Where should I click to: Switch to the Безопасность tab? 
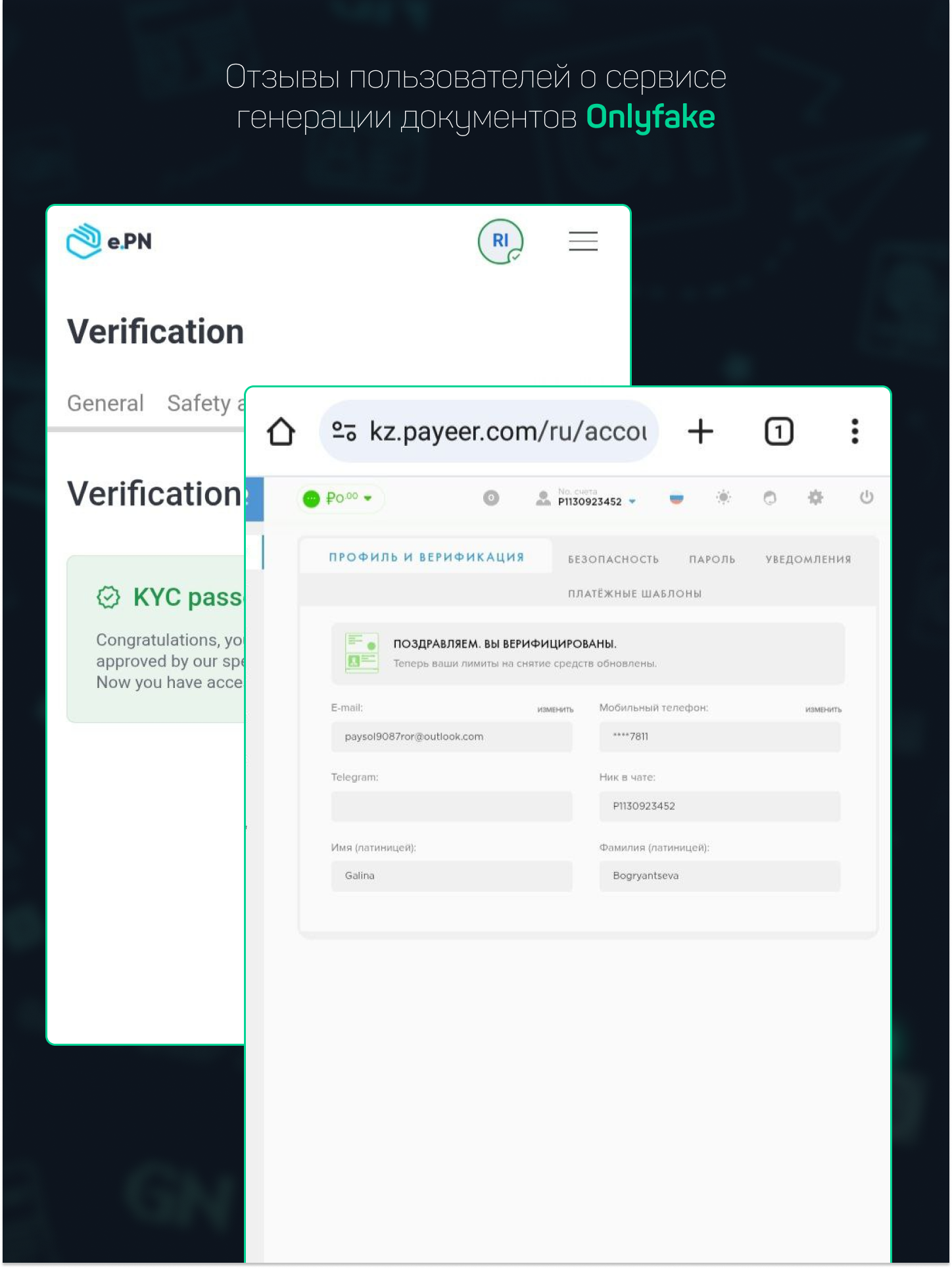(613, 560)
